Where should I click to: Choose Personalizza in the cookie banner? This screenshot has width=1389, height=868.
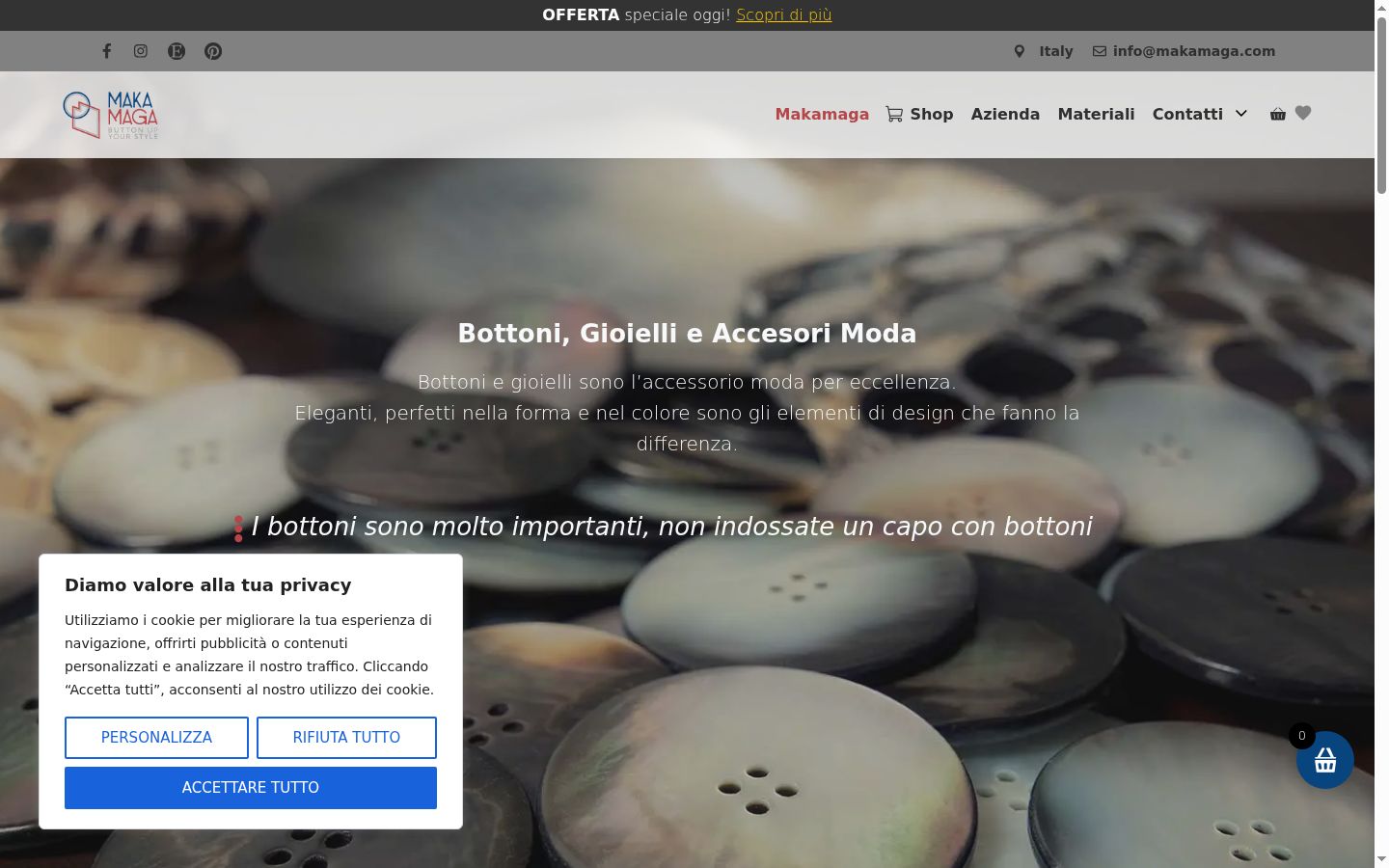coord(156,738)
